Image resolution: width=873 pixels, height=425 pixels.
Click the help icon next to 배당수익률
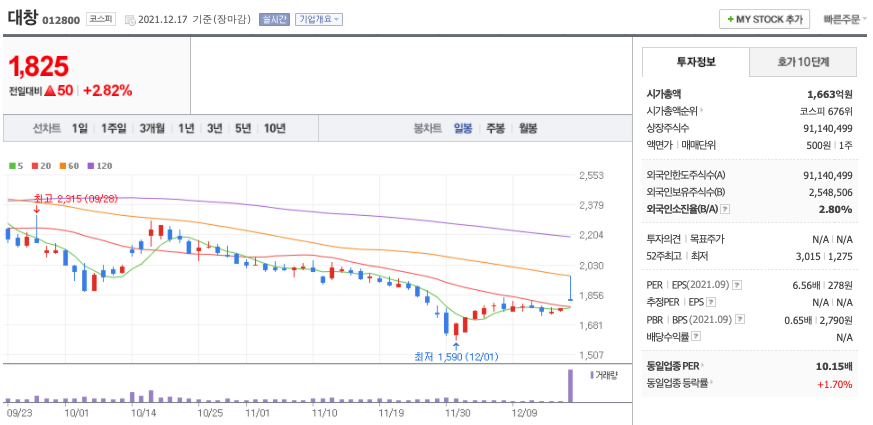[x=696, y=336]
